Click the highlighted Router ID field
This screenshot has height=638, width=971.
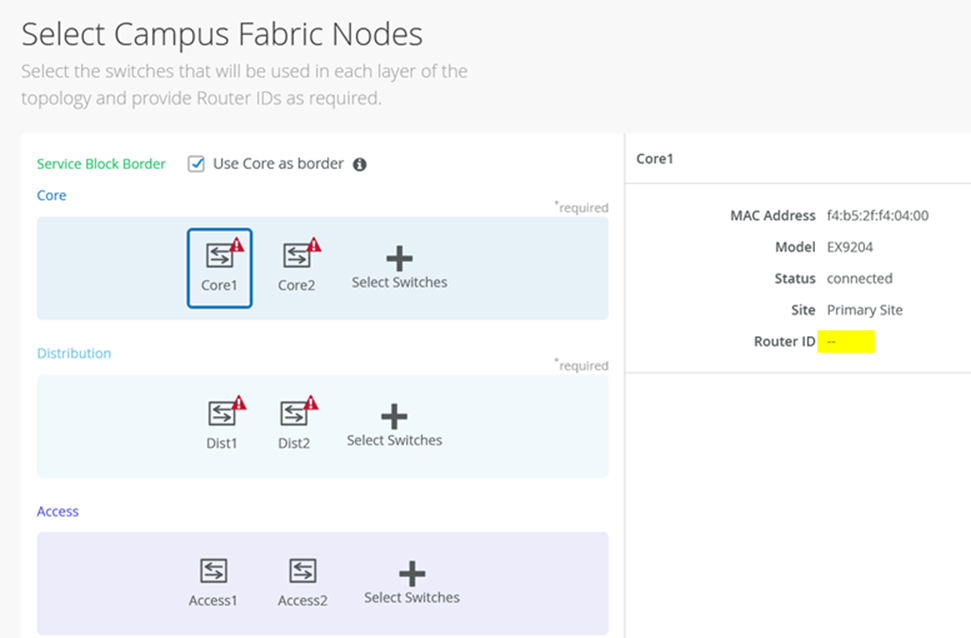[x=846, y=342]
